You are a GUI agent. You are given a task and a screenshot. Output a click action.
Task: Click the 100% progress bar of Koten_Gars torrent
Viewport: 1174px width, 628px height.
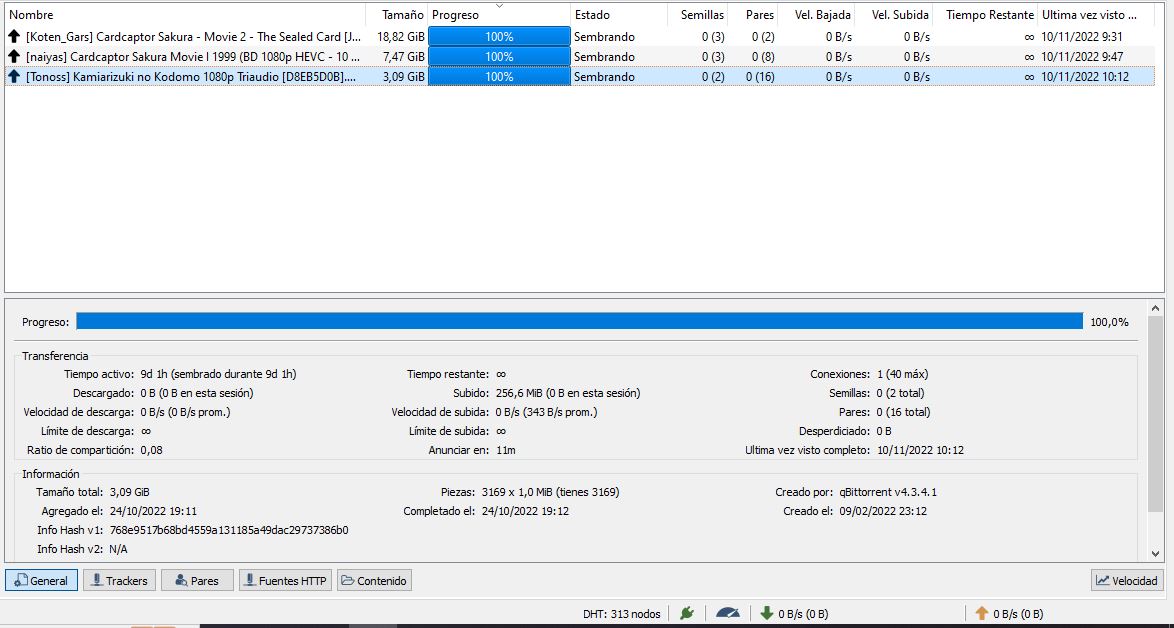[x=499, y=36]
